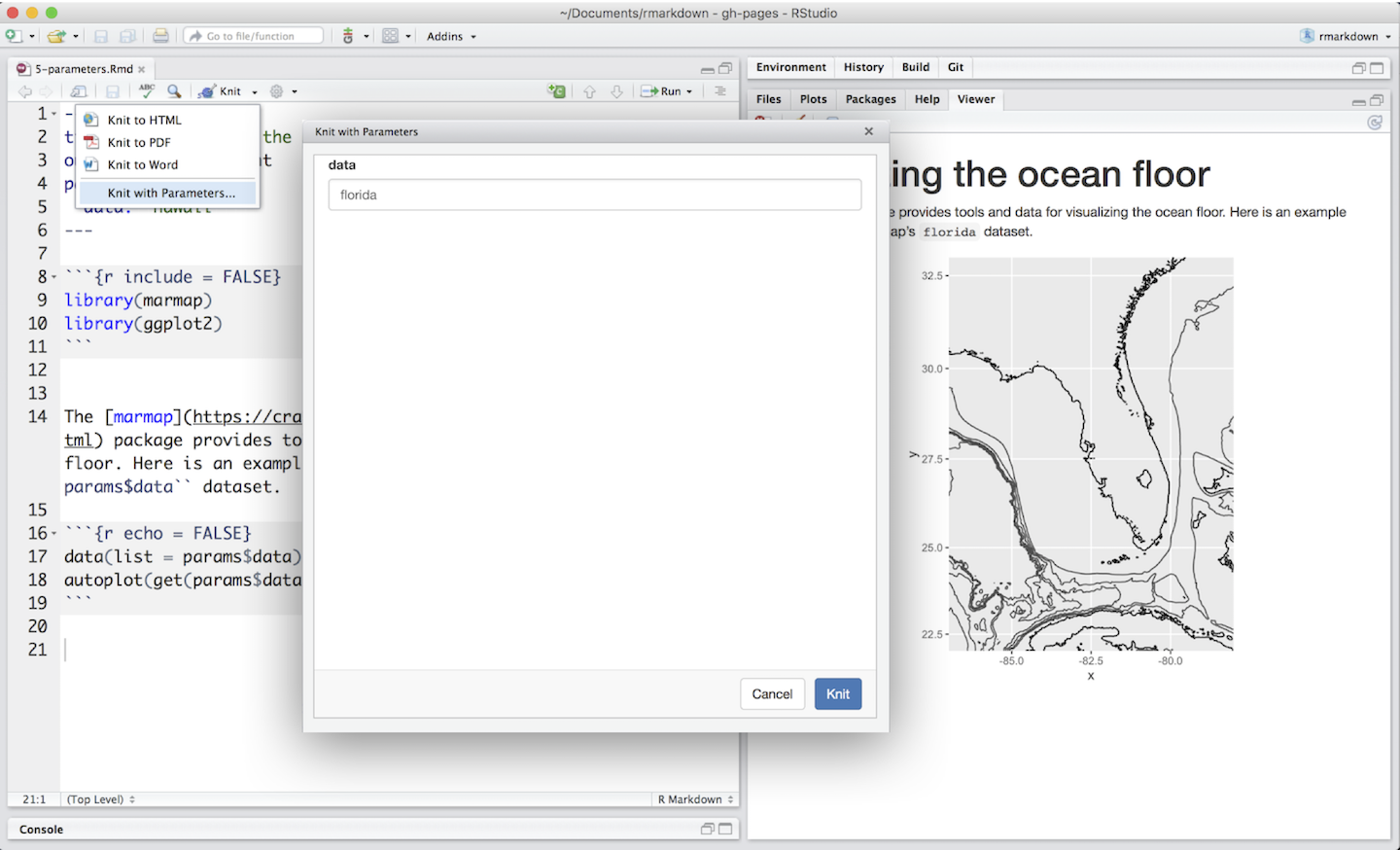
Task: Run the ABC spell check
Action: pyautogui.click(x=147, y=90)
